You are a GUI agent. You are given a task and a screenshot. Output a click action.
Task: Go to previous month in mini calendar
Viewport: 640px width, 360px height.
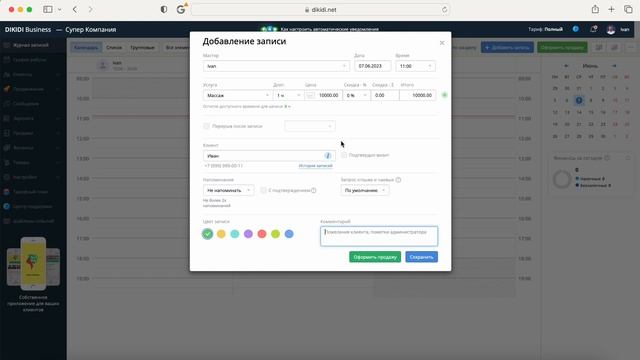click(566, 66)
